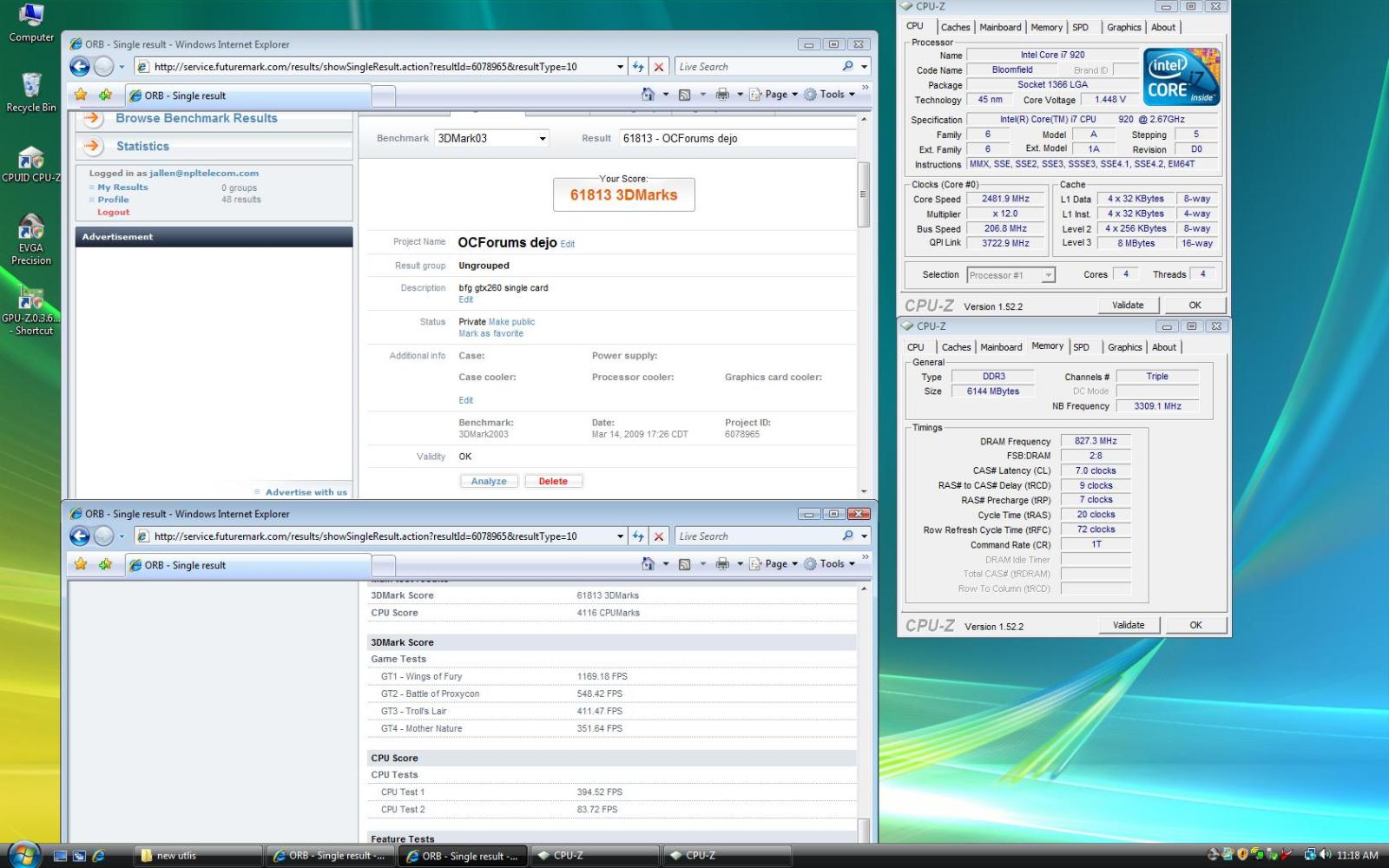Open Page menu in lower IE toolbar
The image size is (1389, 868).
[773, 564]
